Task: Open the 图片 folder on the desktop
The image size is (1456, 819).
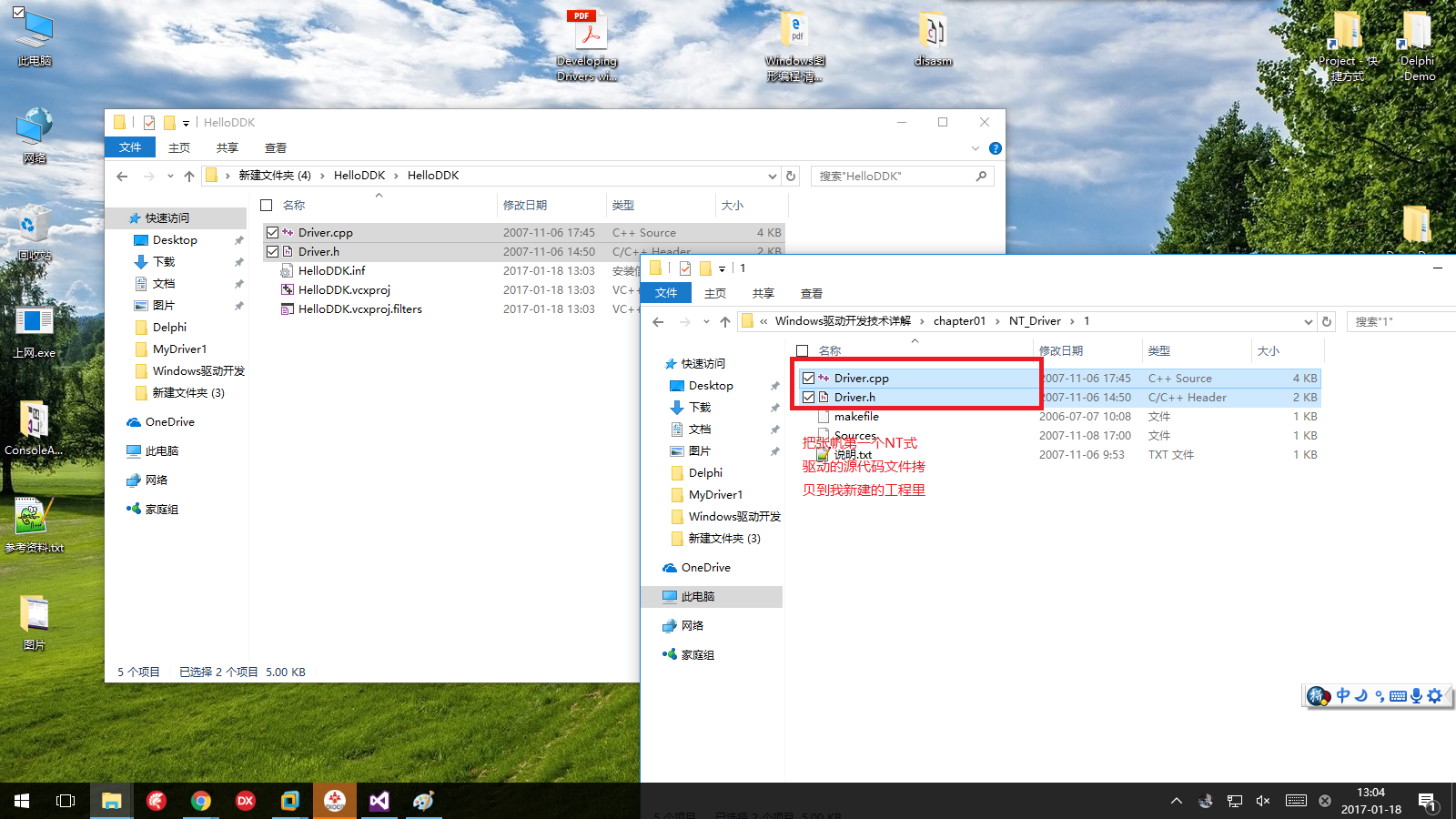Action: [35, 622]
